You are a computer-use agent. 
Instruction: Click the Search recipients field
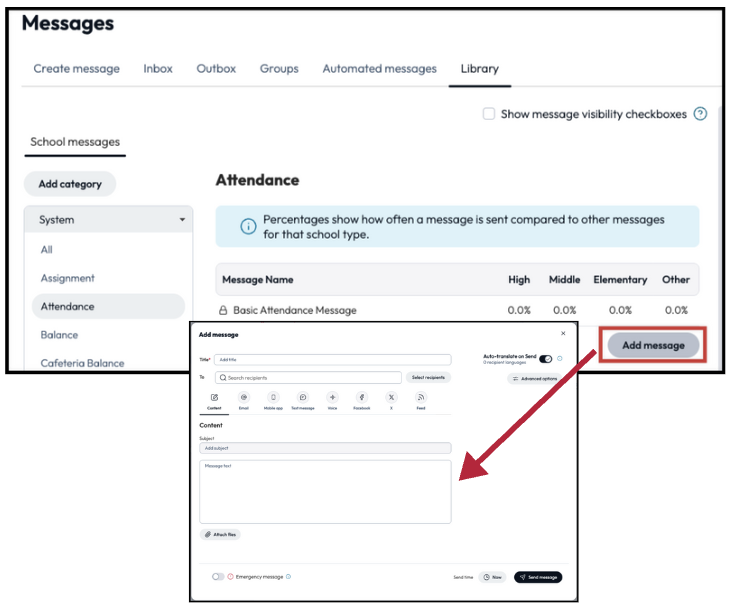[309, 378]
